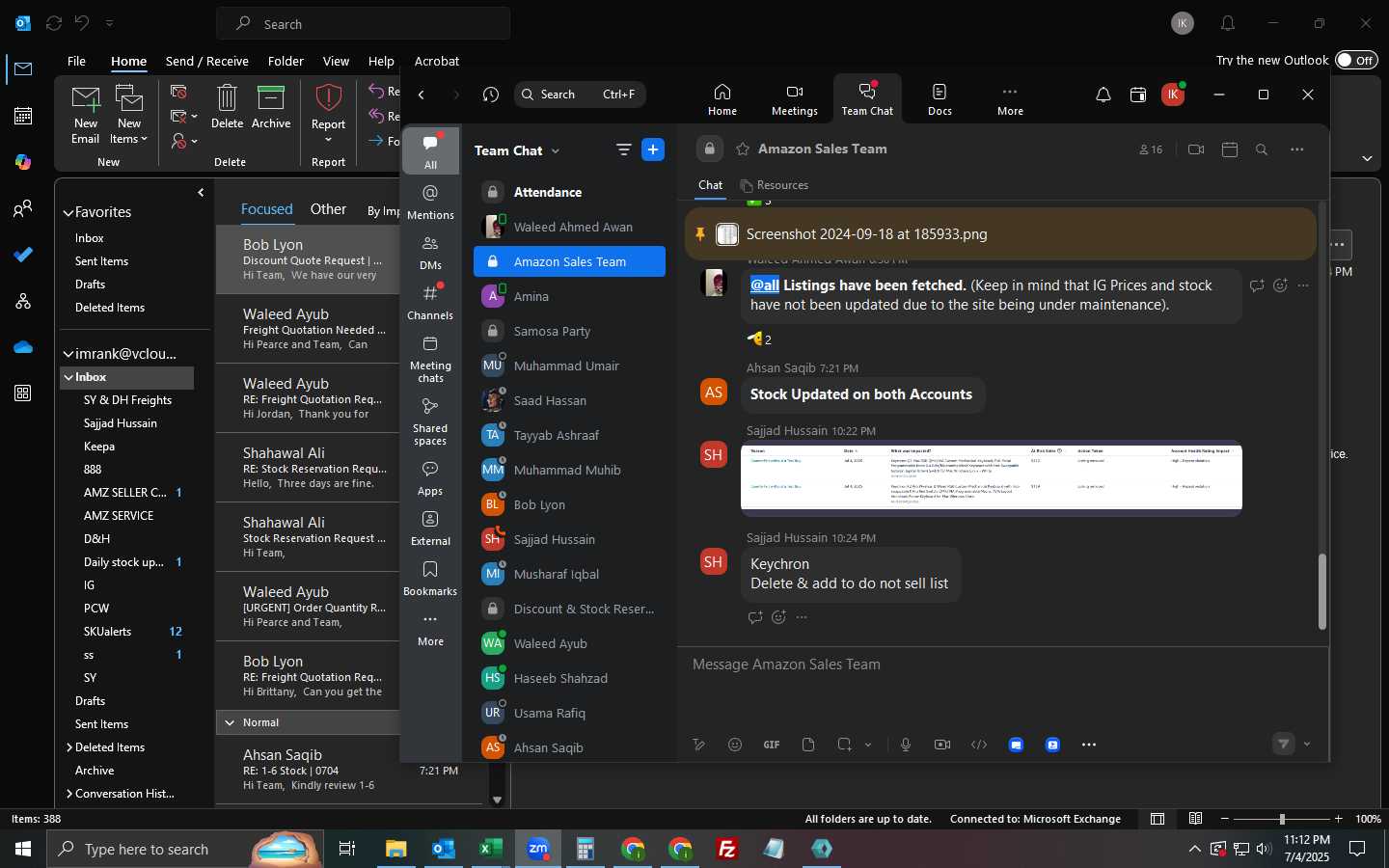
Task: Toggle Try the new Outlook switch
Action: [x=1356, y=60]
